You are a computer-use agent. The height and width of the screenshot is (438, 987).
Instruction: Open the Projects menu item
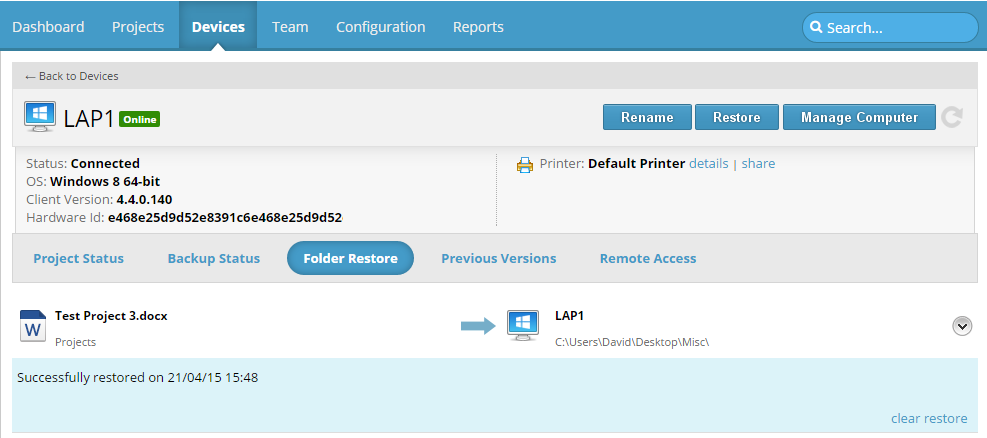click(x=138, y=27)
